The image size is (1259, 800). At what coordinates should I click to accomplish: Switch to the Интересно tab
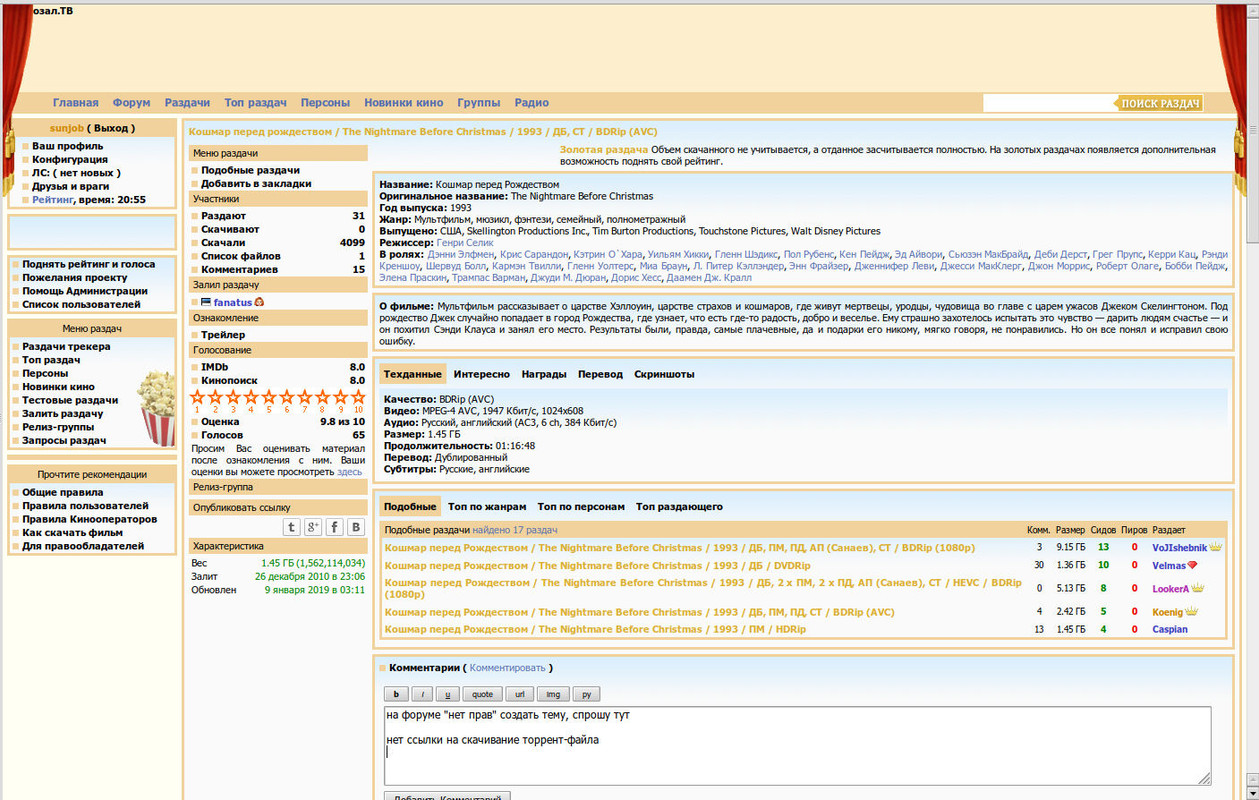(482, 374)
